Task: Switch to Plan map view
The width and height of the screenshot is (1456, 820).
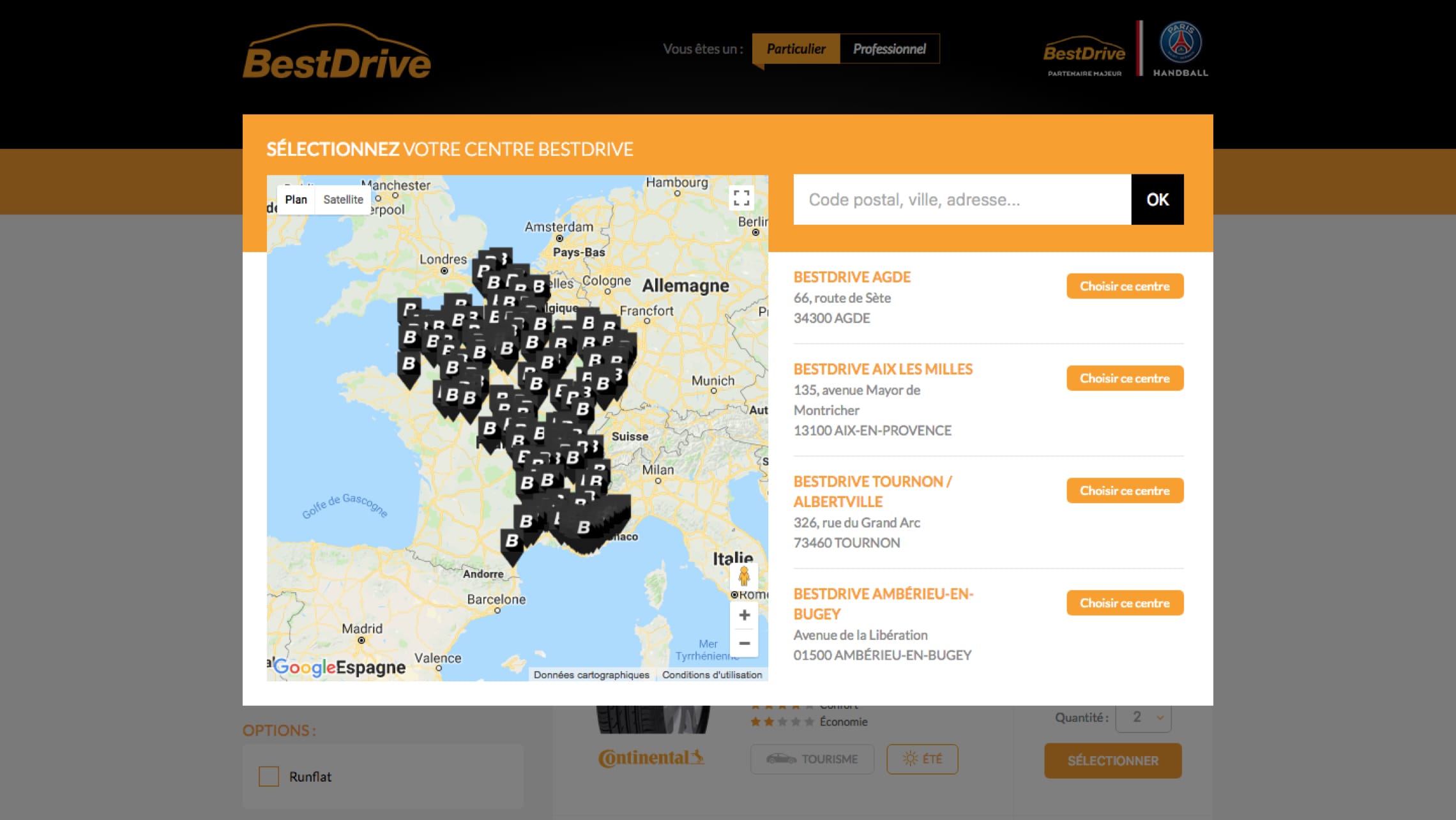Action: (296, 199)
